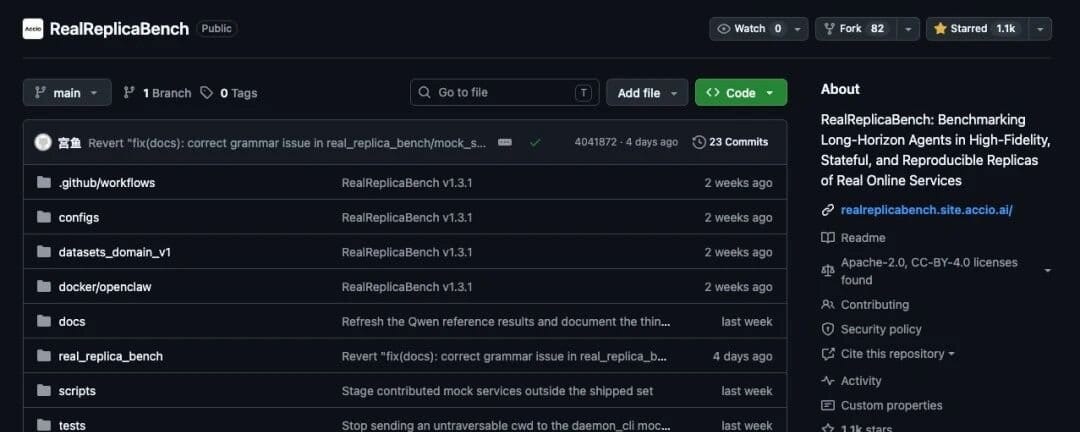Viewport: 1080px width, 432px height.
Task: View the 0 Tags link
Action: pyautogui.click(x=229, y=93)
